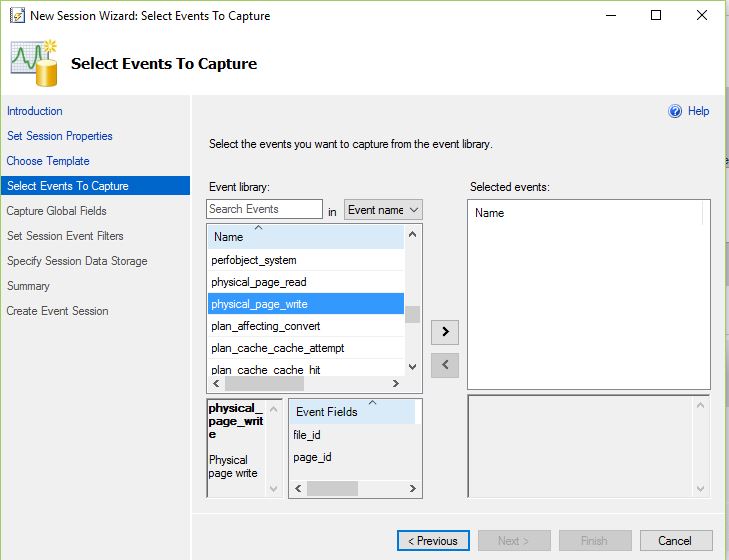Choose perfobject_system from event list
Viewport: 729px width, 560px height.
[254, 260]
